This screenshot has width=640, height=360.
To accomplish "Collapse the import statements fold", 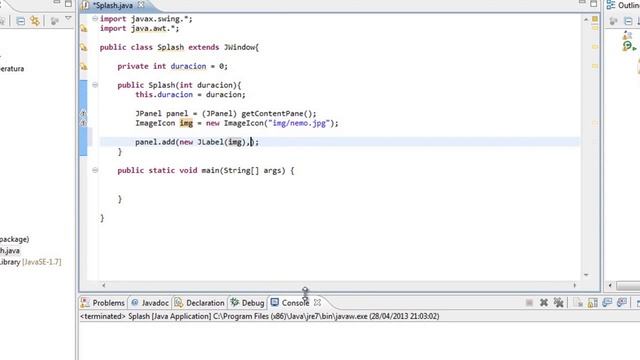I will tap(95, 18).
